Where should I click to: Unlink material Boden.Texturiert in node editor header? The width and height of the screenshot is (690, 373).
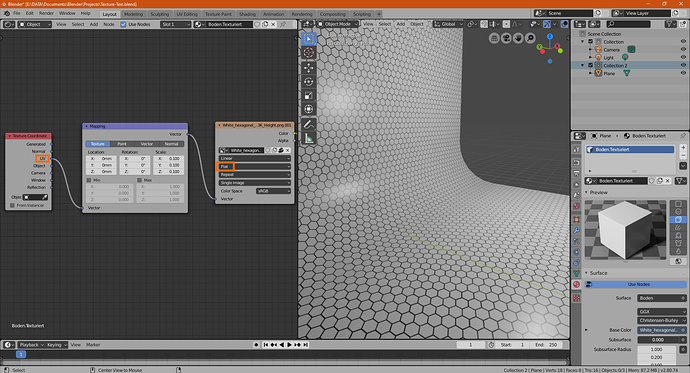pyautogui.click(x=273, y=24)
